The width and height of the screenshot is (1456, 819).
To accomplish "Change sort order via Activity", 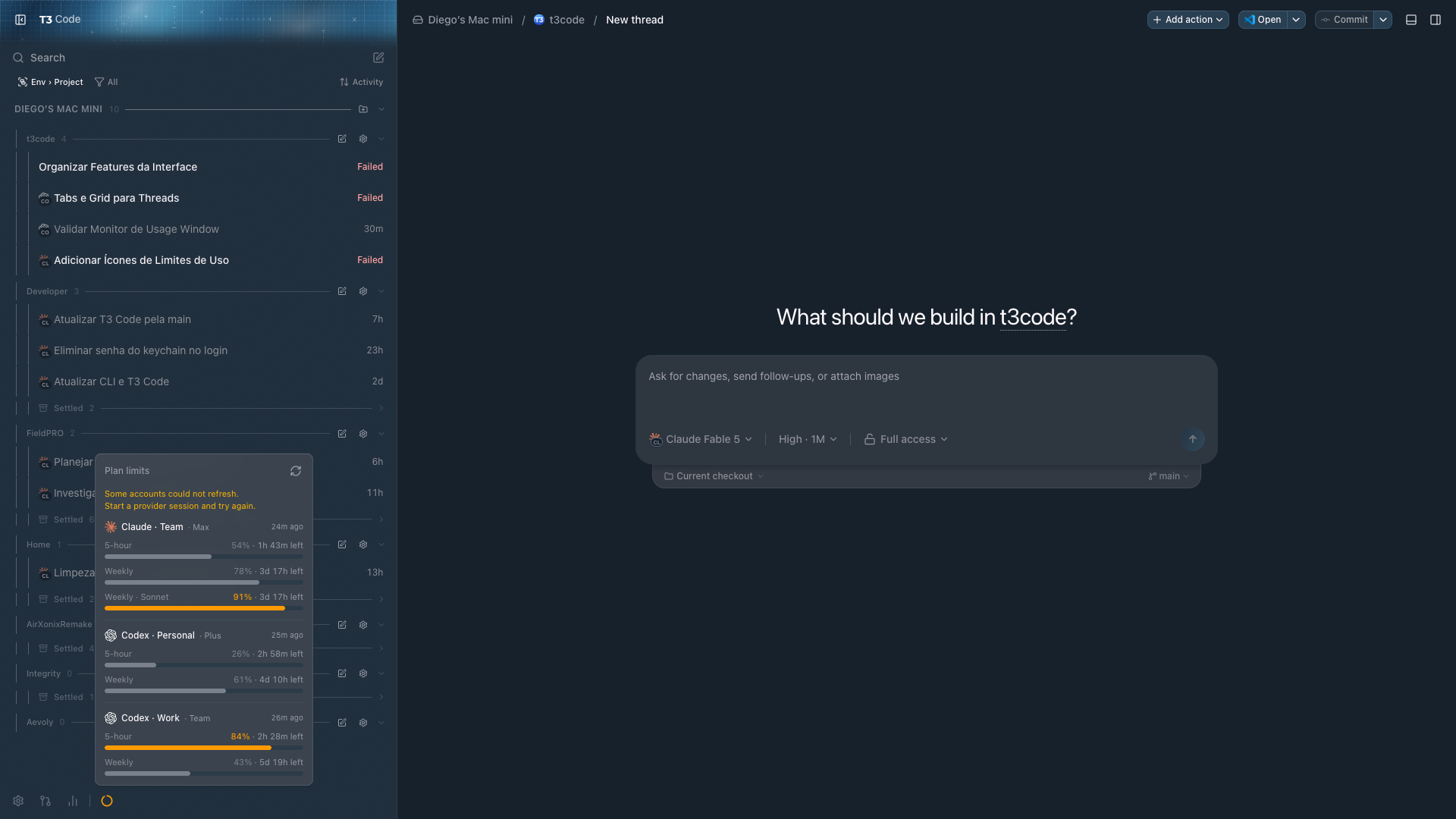I will click(x=361, y=82).
